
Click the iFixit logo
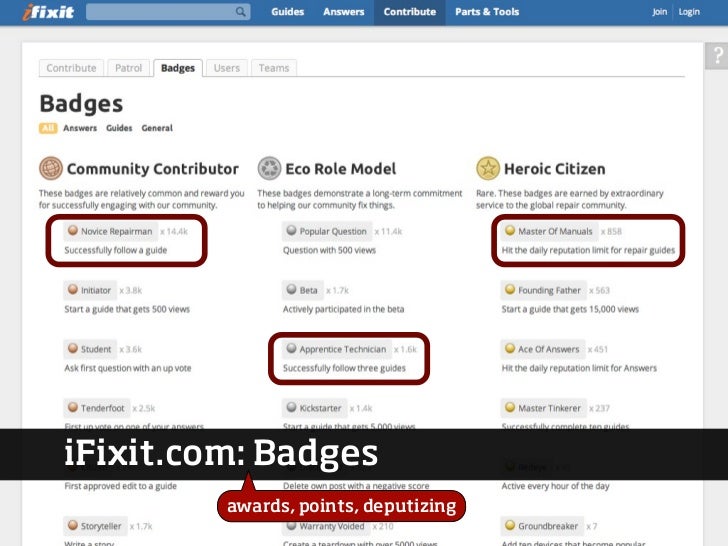coord(48,12)
